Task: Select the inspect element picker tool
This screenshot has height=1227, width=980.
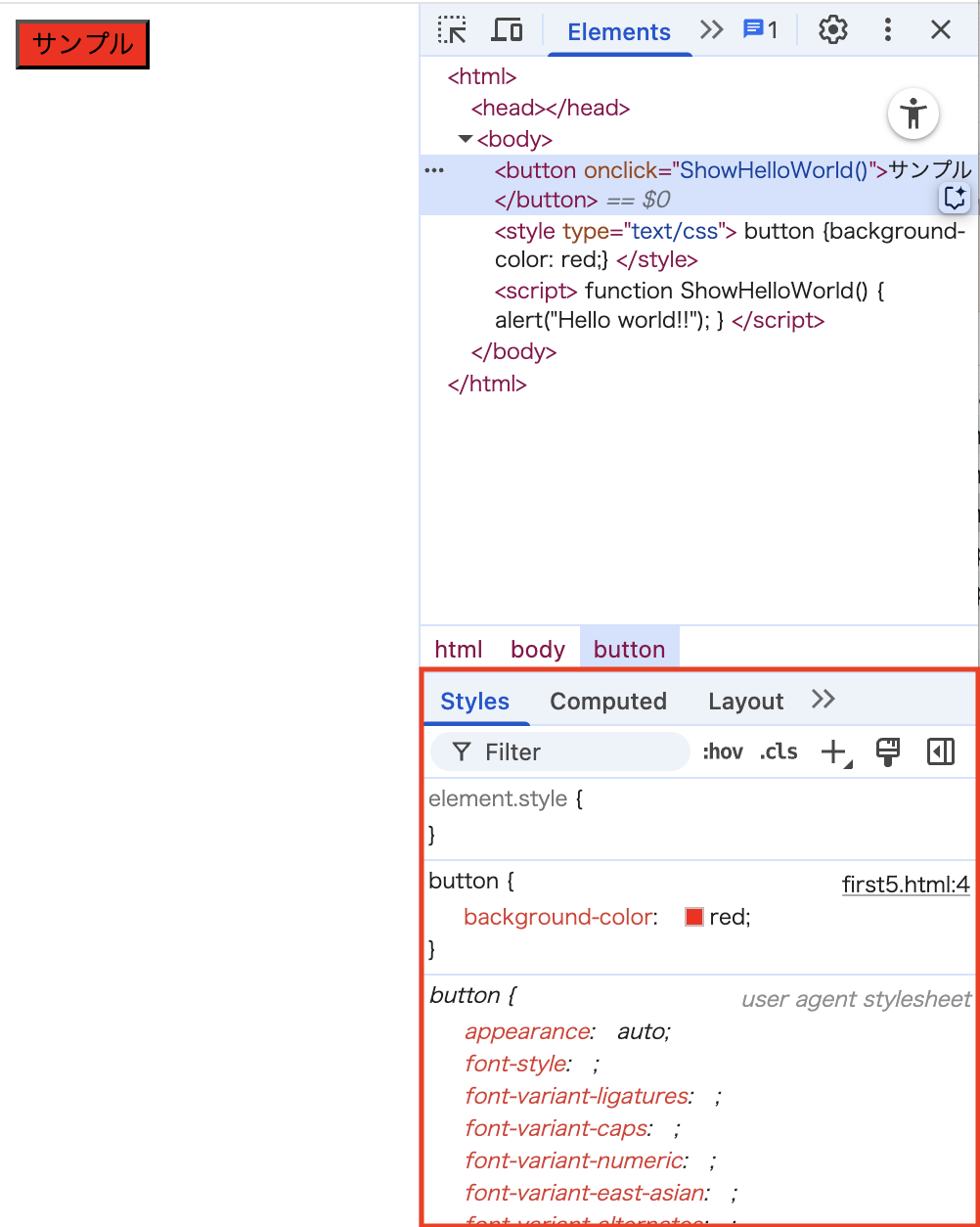Action: pyautogui.click(x=451, y=29)
